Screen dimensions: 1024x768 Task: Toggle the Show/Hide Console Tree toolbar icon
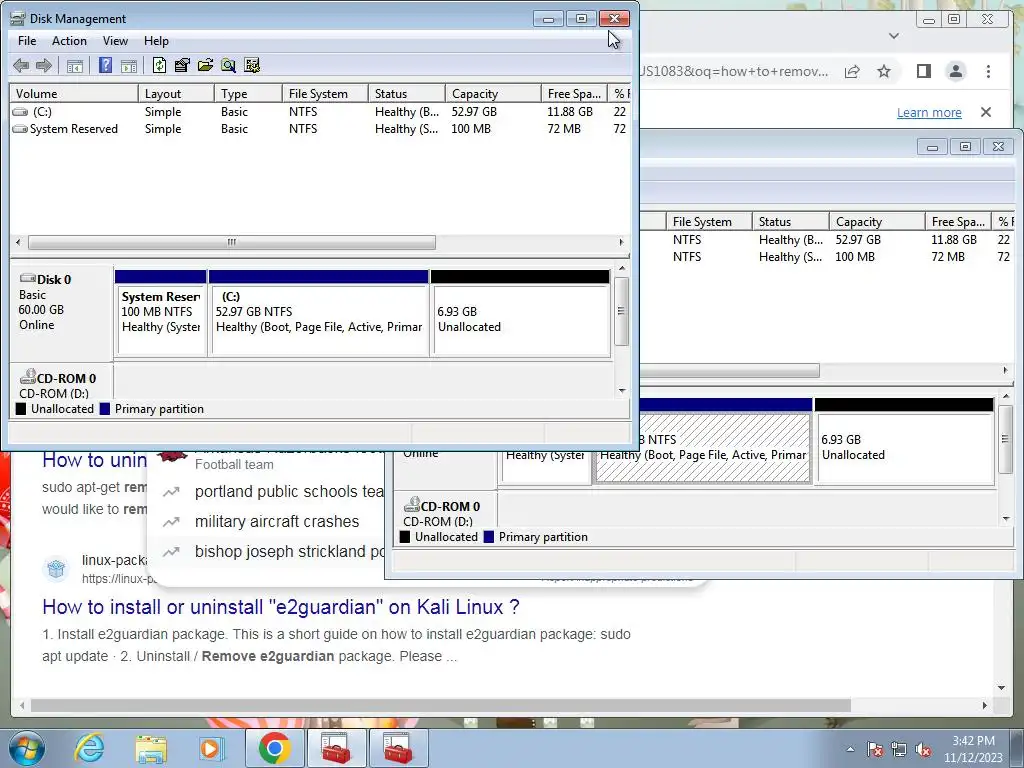point(75,65)
